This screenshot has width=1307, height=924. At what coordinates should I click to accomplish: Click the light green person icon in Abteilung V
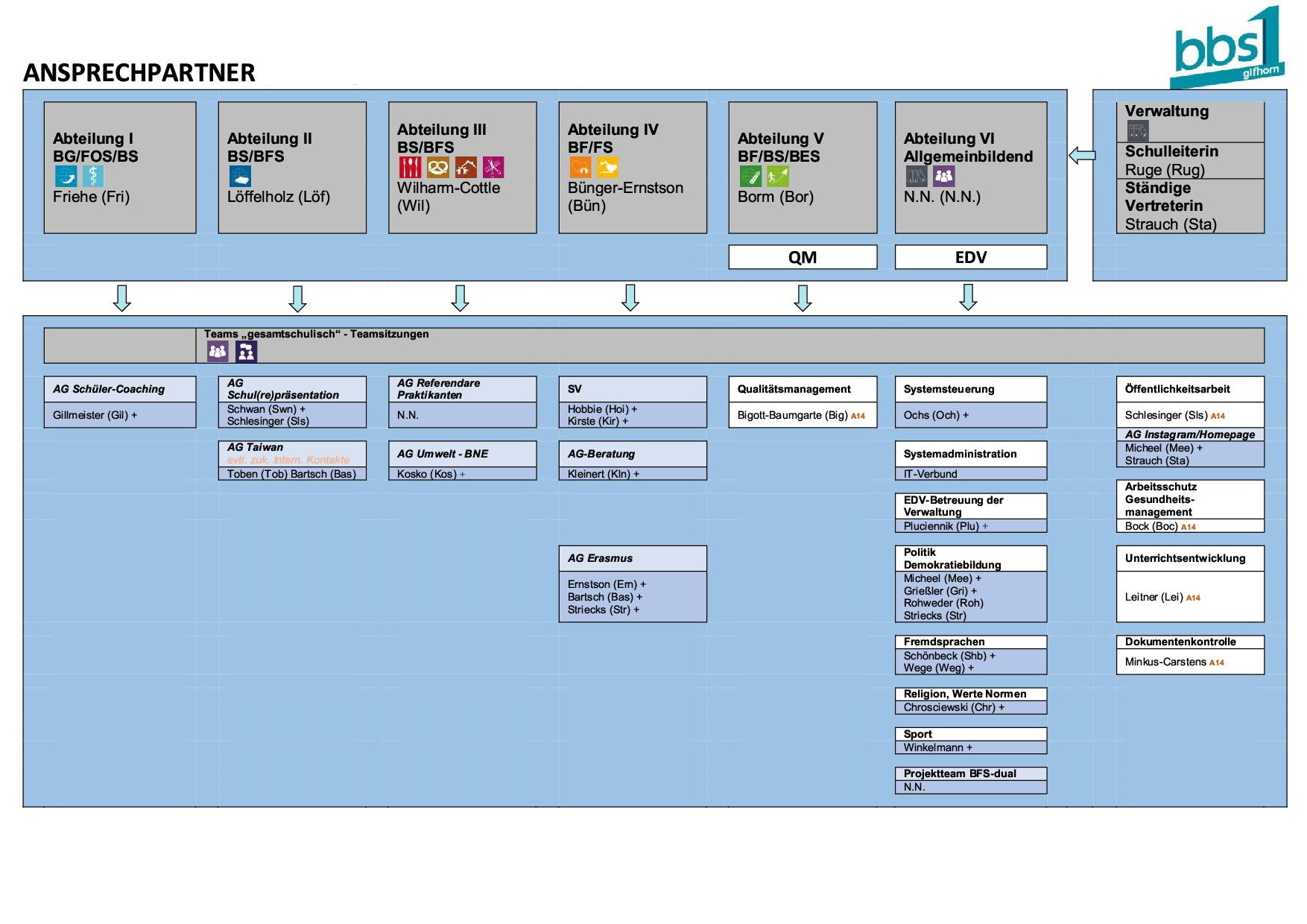778,176
